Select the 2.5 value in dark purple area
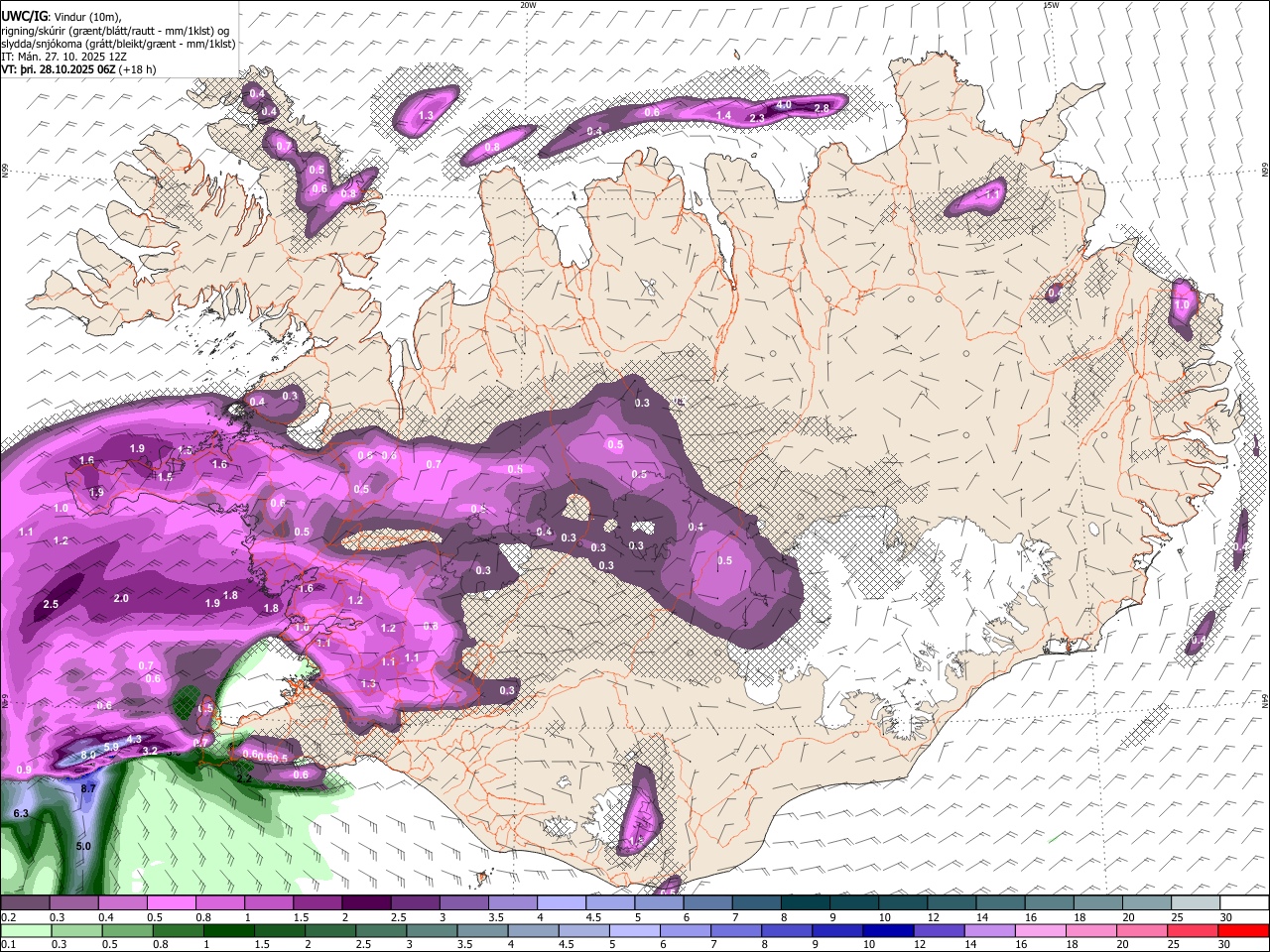 [52, 604]
